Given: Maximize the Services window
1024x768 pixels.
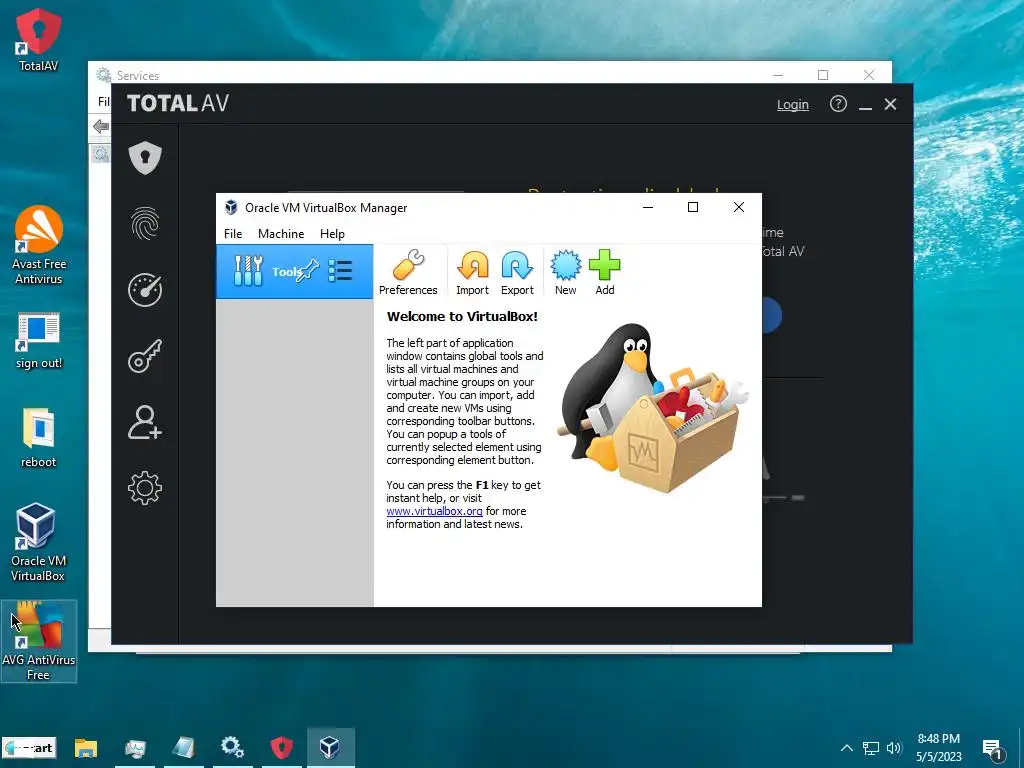Looking at the screenshot, I should (x=823, y=75).
